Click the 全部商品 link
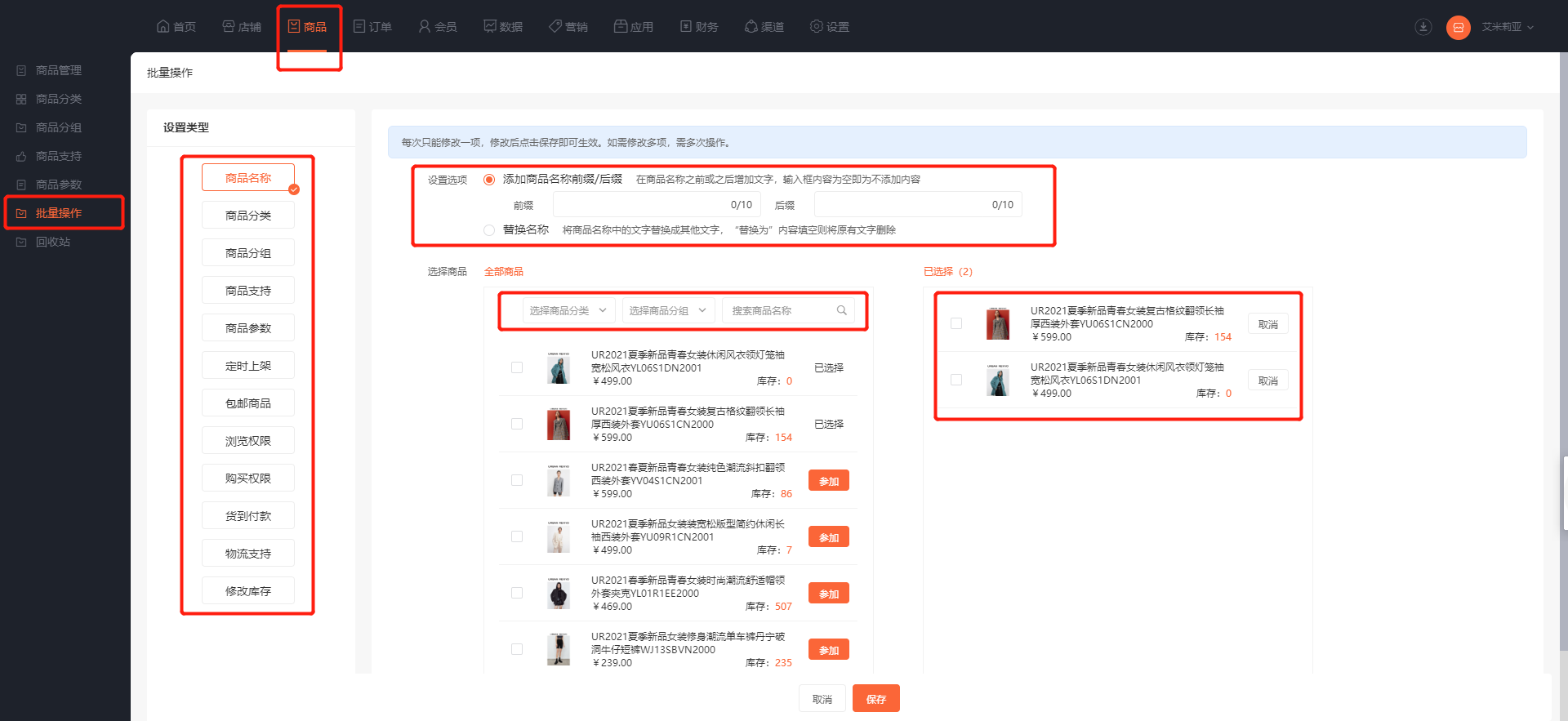Viewport: 1568px width, 721px height. [504, 272]
